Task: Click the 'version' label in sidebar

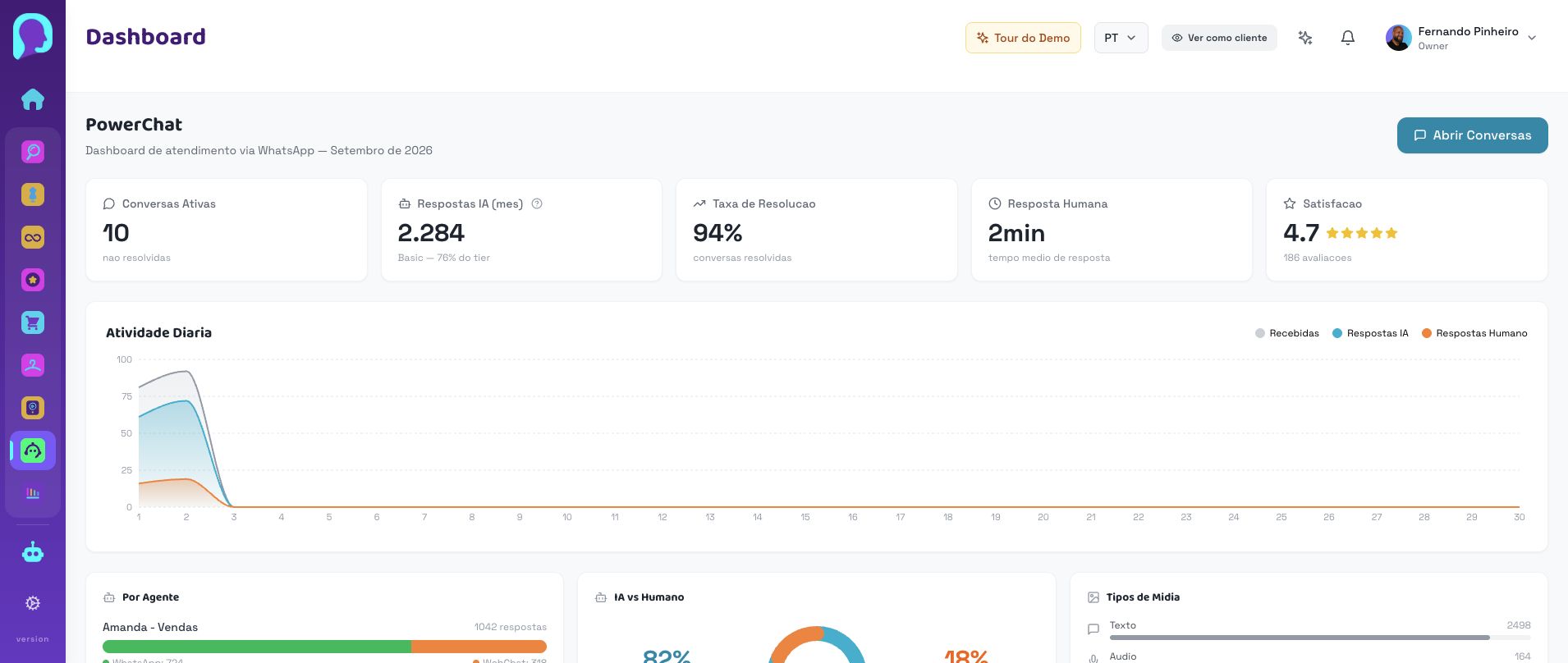Action: (x=33, y=639)
